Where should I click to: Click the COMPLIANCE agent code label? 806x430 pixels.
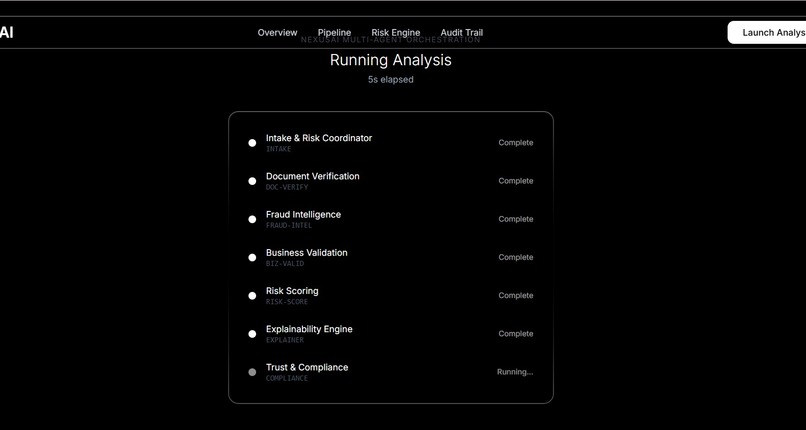click(x=287, y=378)
